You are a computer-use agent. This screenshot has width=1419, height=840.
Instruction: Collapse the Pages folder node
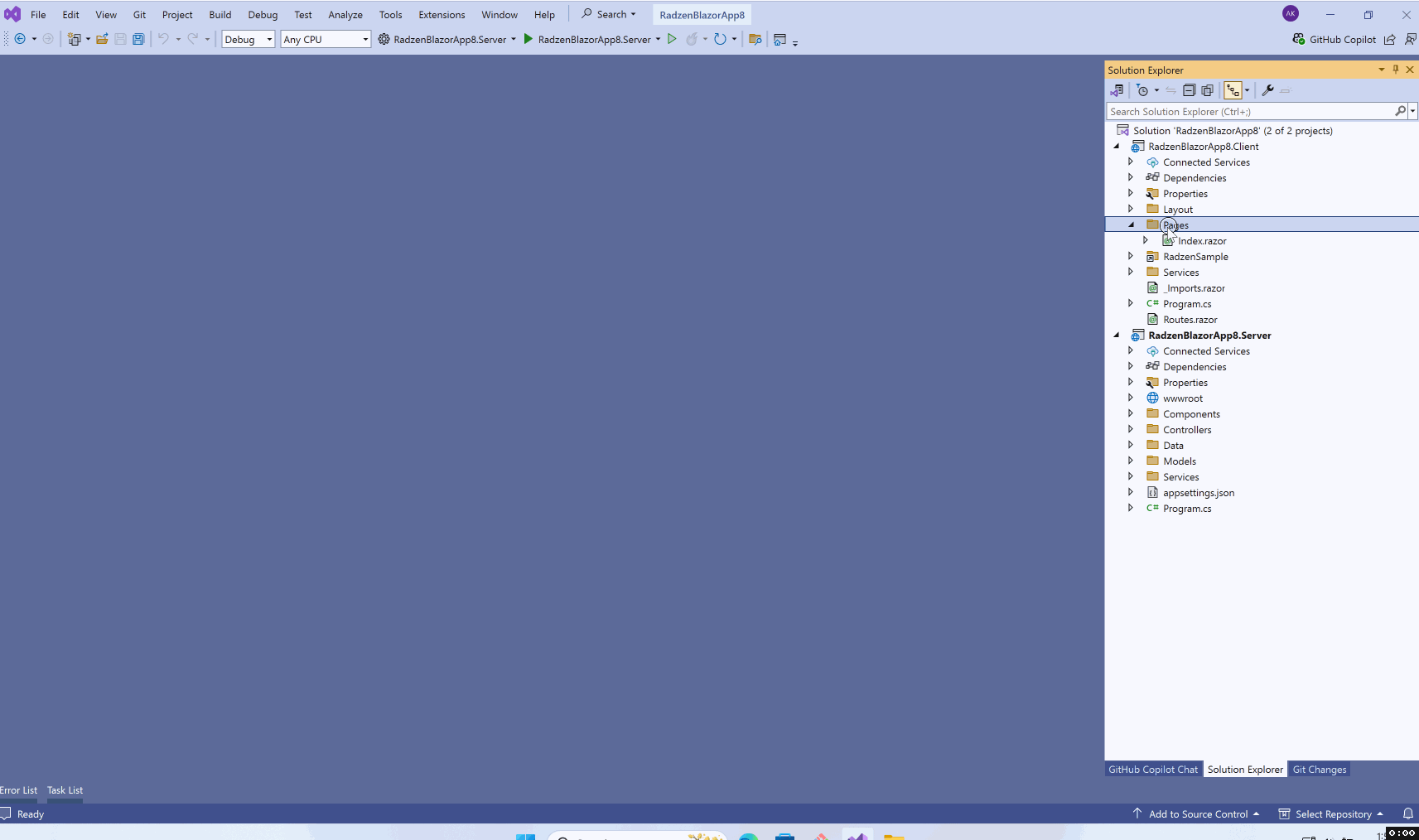click(1131, 224)
